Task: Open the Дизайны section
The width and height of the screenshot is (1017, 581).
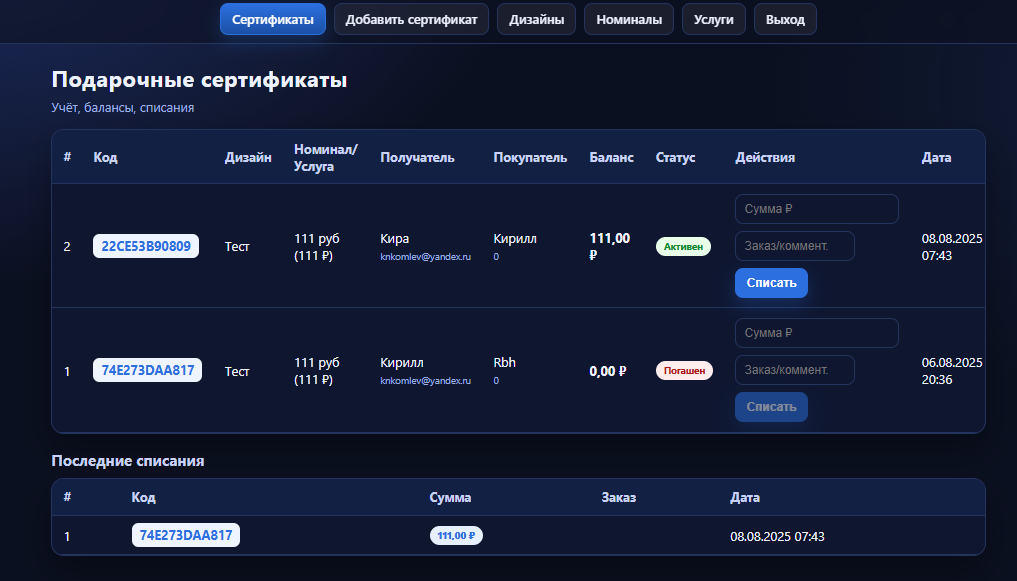Action: click(x=535, y=18)
